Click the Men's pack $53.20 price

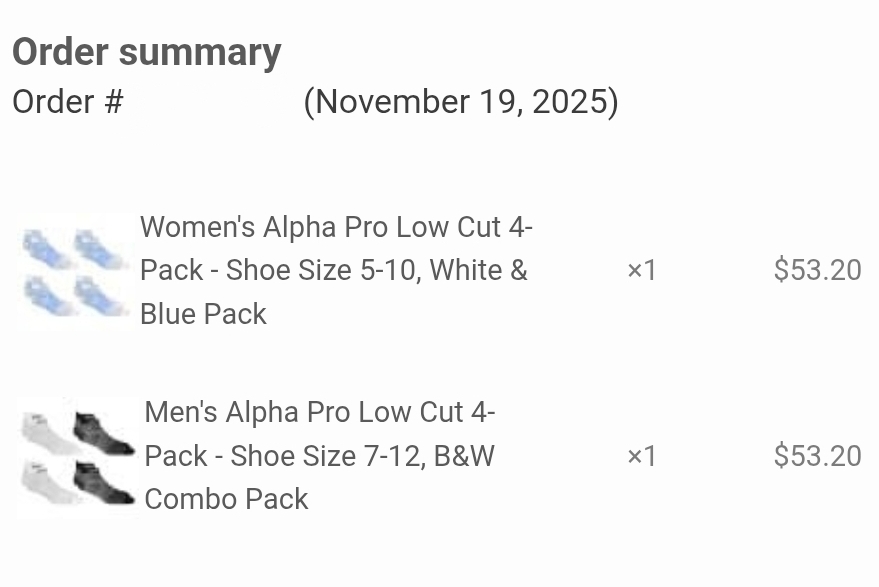tap(817, 456)
